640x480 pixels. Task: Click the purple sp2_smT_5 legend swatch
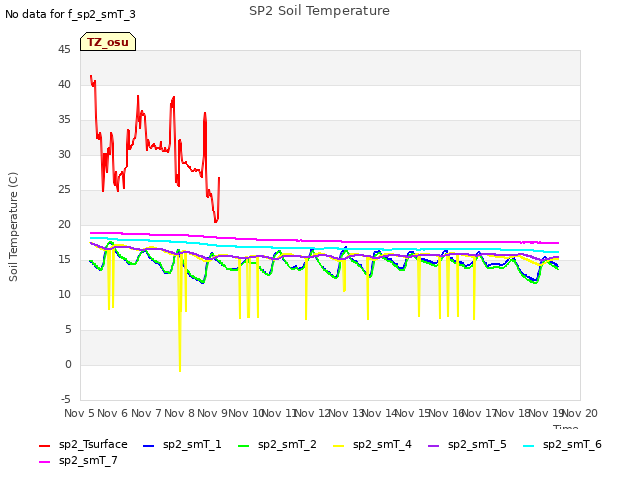[x=433, y=446]
